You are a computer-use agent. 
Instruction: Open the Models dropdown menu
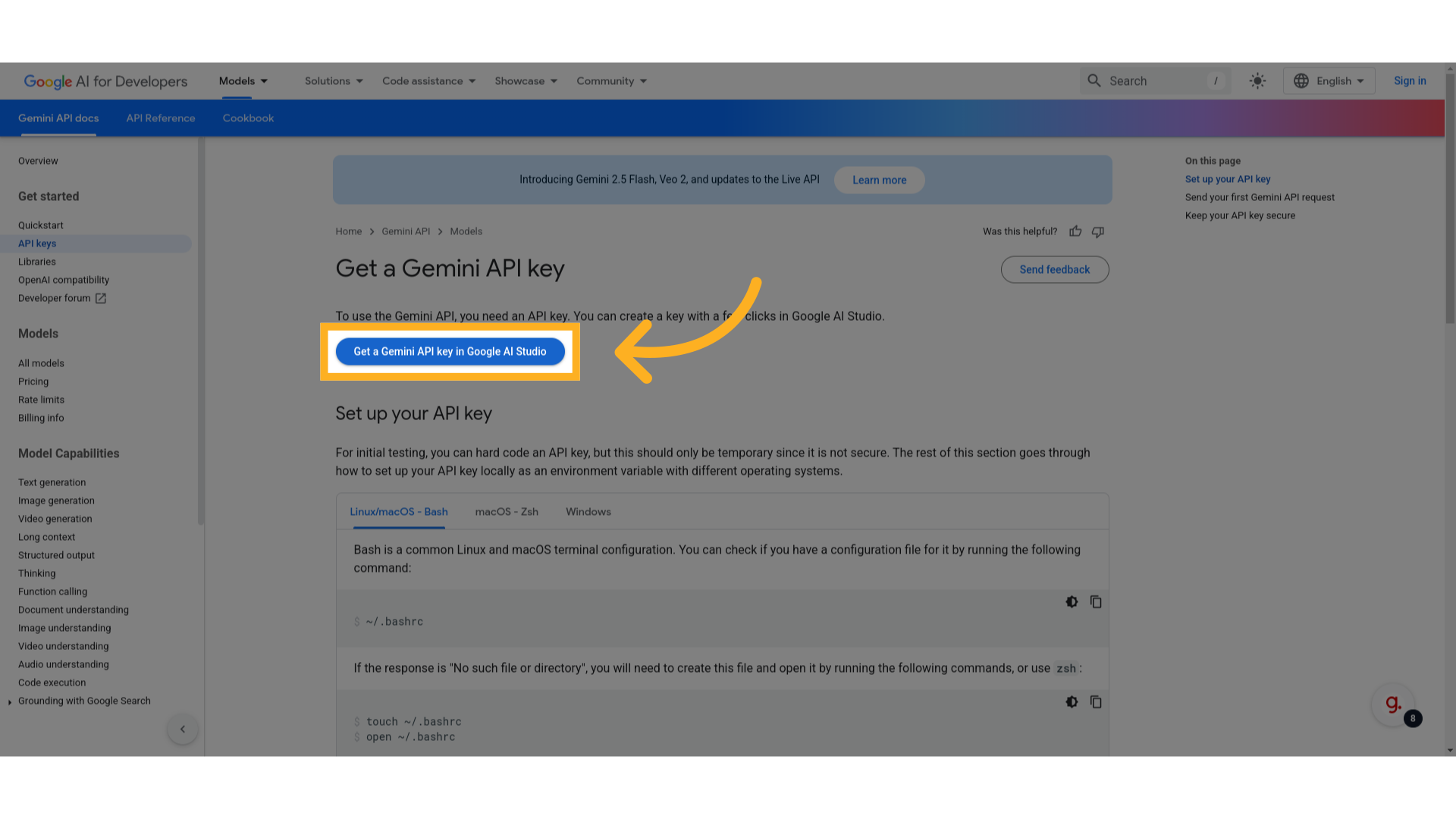(243, 80)
